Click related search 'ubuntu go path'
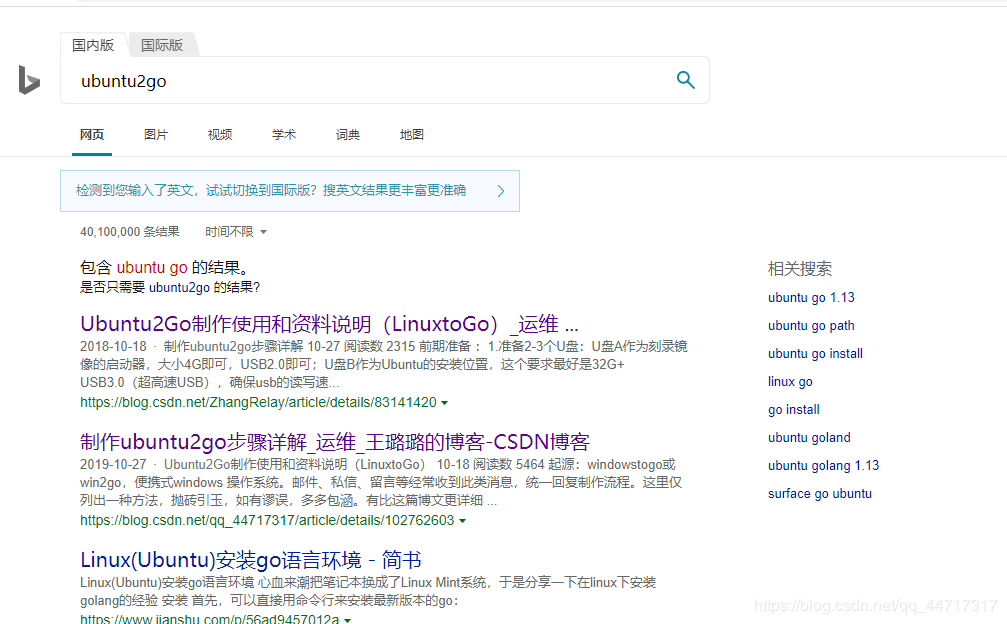The width and height of the screenshot is (1007, 624). click(811, 325)
